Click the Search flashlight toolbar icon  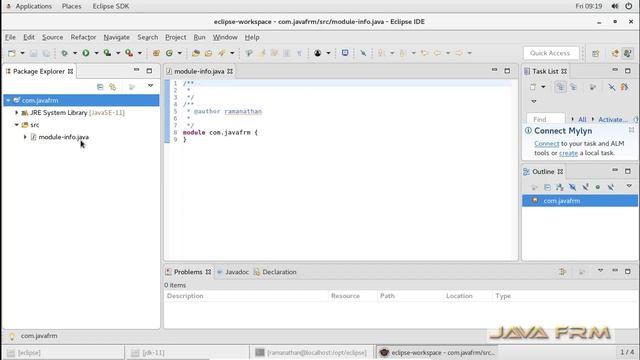tap(222, 53)
